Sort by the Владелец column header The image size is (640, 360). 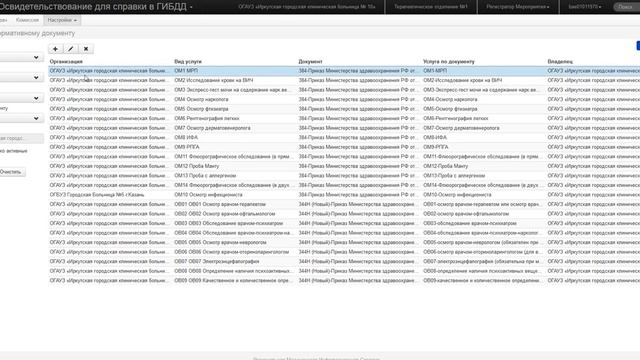pyautogui.click(x=560, y=62)
